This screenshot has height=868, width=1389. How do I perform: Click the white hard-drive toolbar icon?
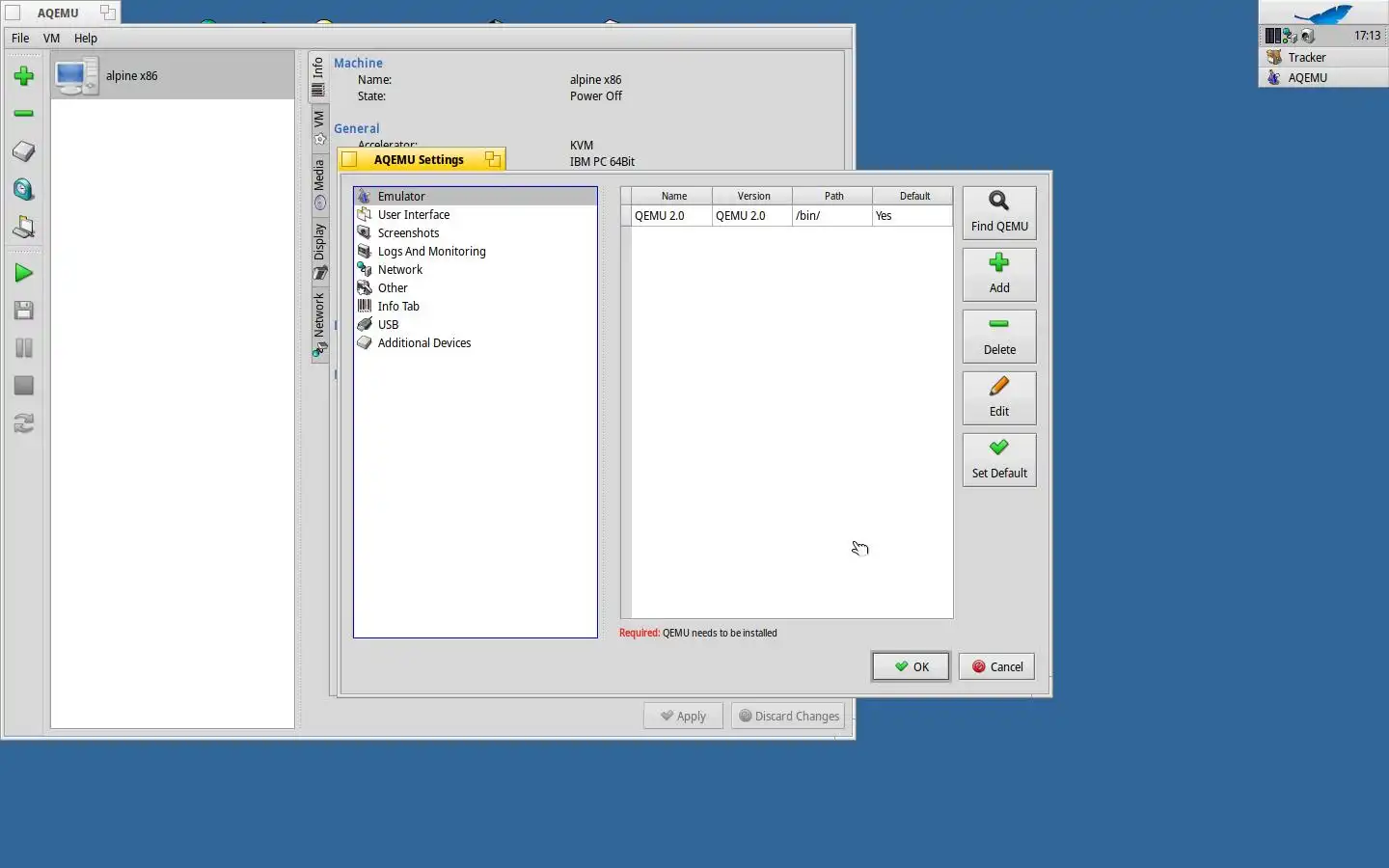pos(24,151)
